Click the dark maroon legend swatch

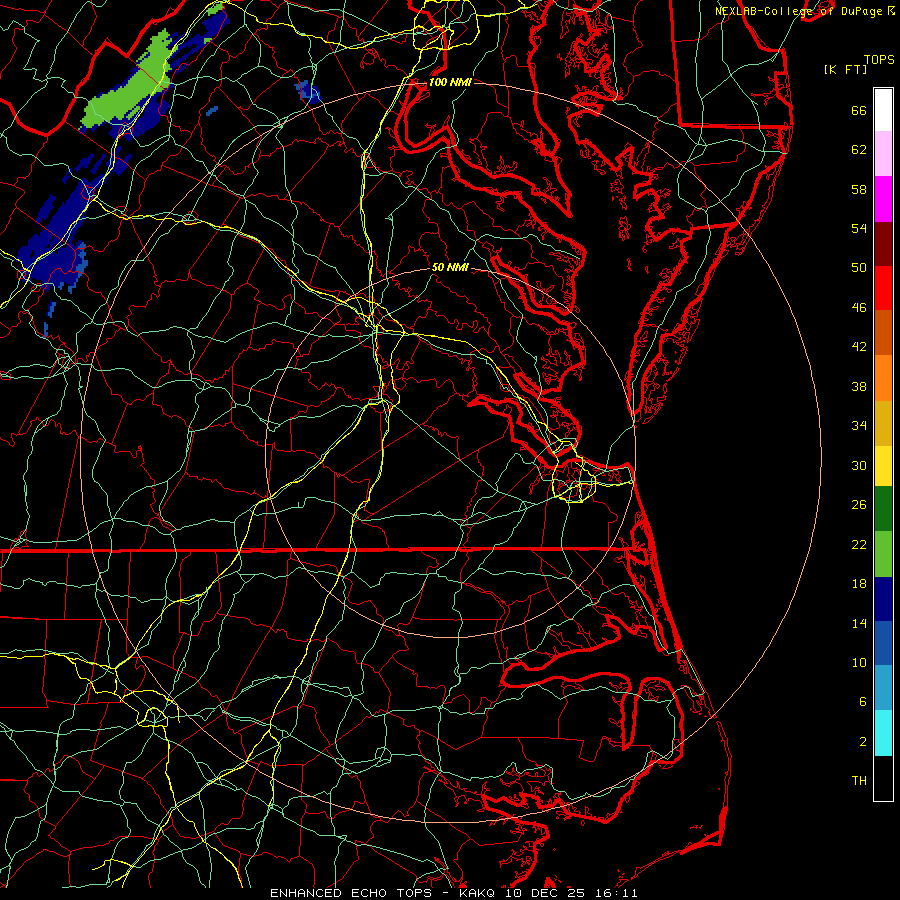tap(883, 243)
